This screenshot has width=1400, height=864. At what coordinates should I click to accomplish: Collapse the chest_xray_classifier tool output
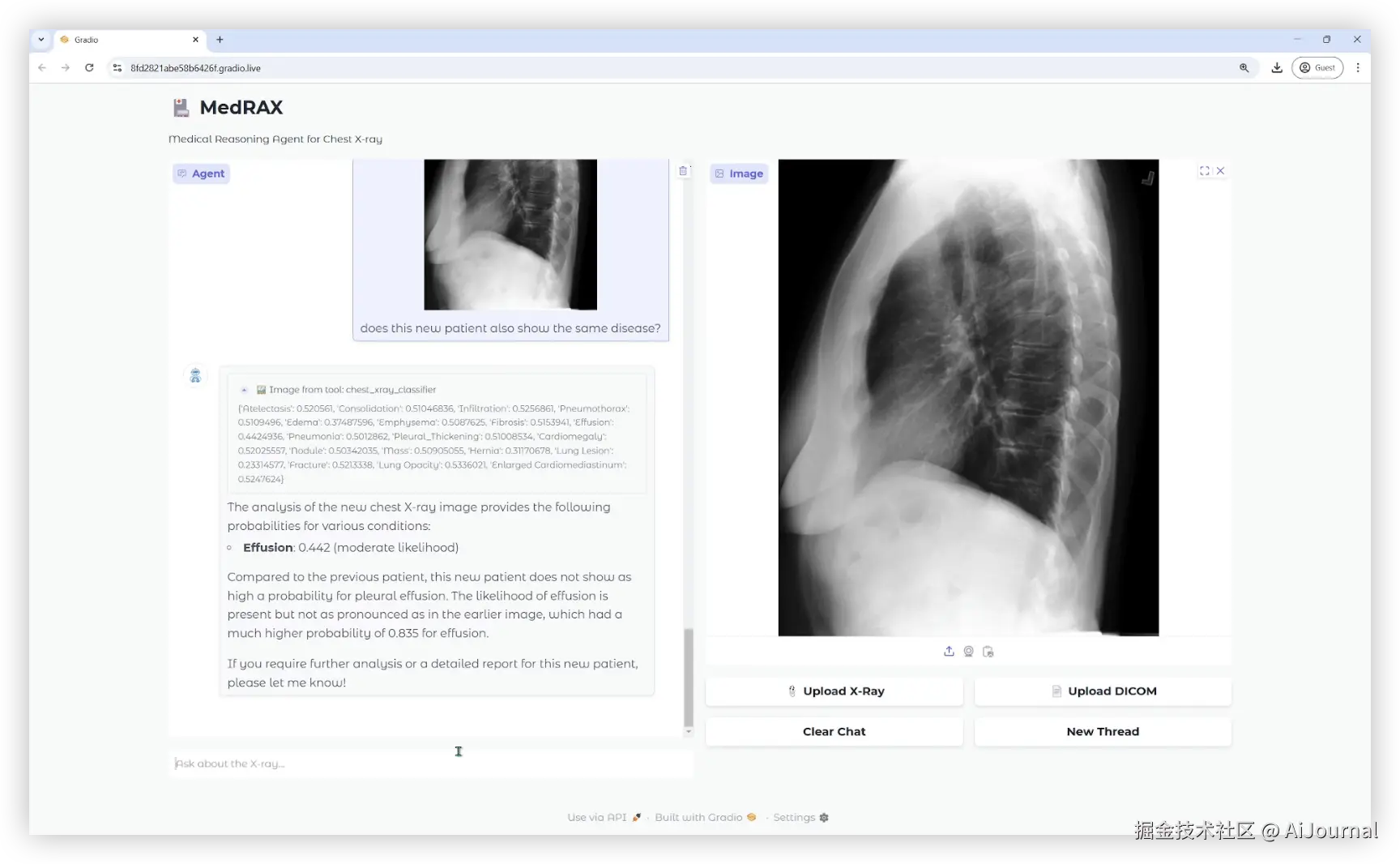[244, 390]
